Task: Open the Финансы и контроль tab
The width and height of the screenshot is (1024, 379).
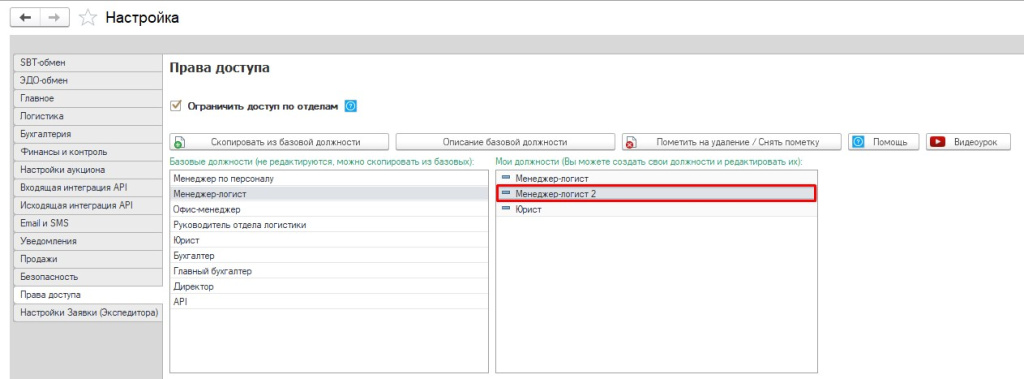Action: (x=87, y=152)
